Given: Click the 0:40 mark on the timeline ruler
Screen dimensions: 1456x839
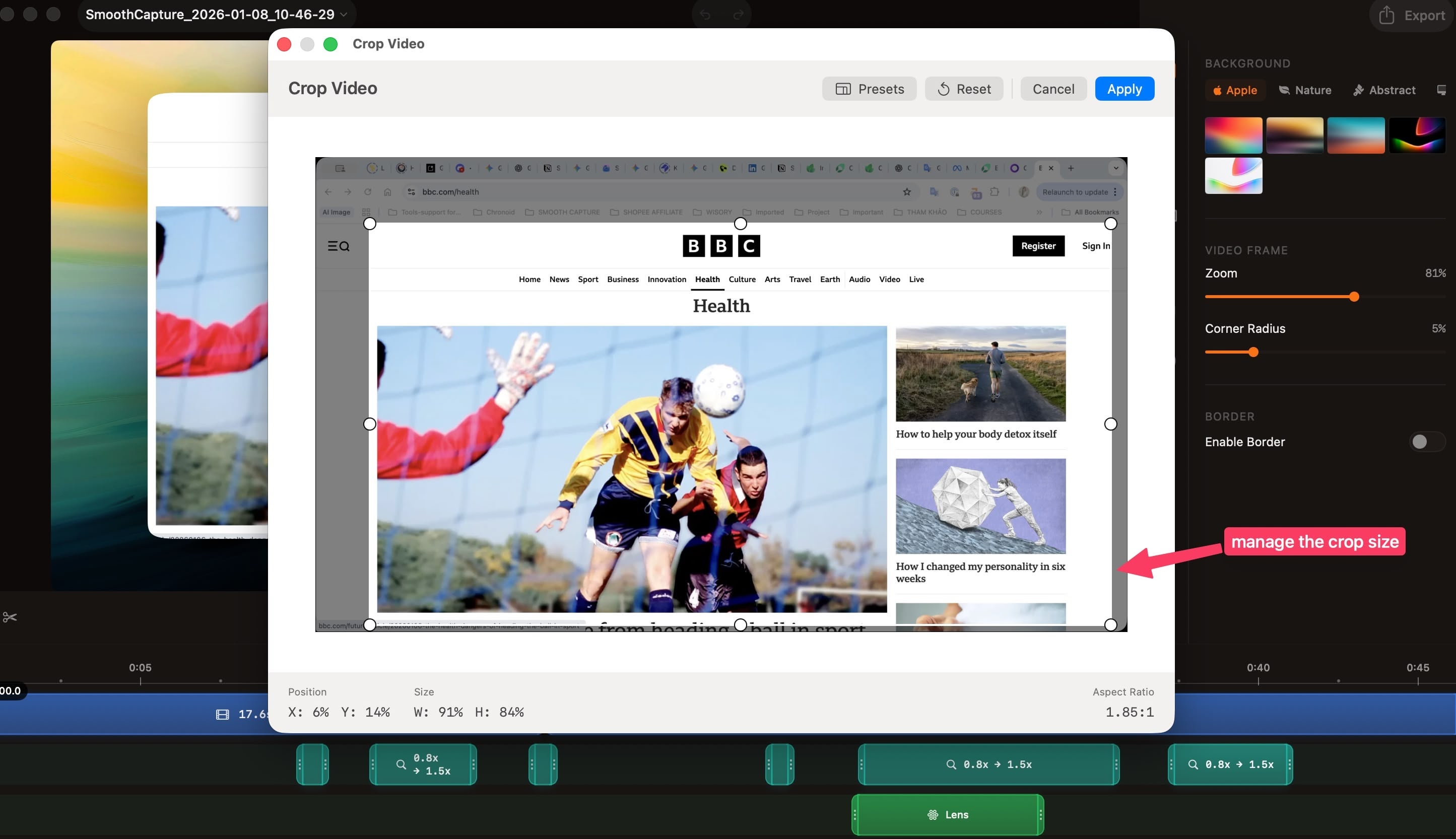Looking at the screenshot, I should [x=1259, y=668].
